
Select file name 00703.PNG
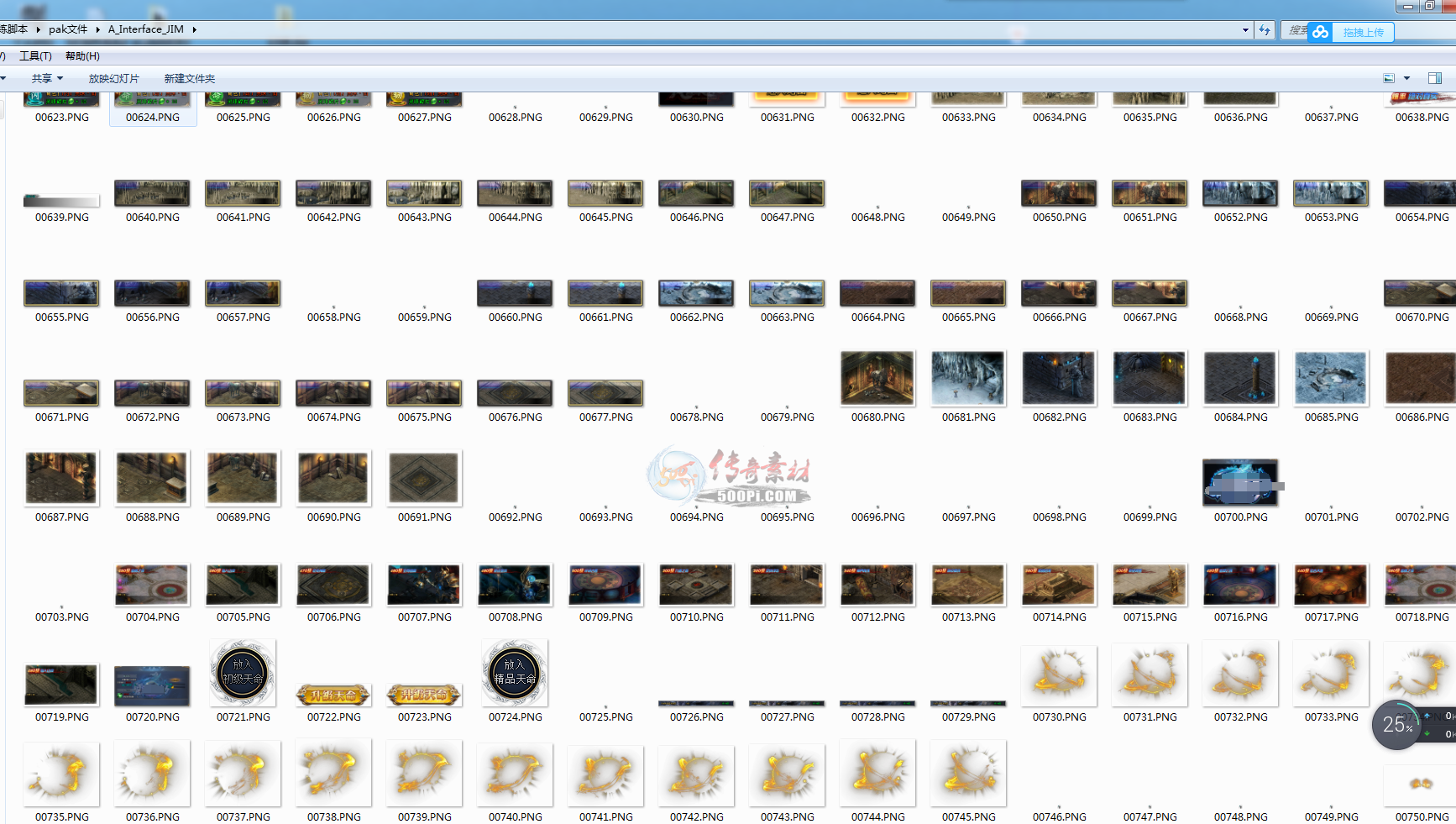pyautogui.click(x=62, y=617)
